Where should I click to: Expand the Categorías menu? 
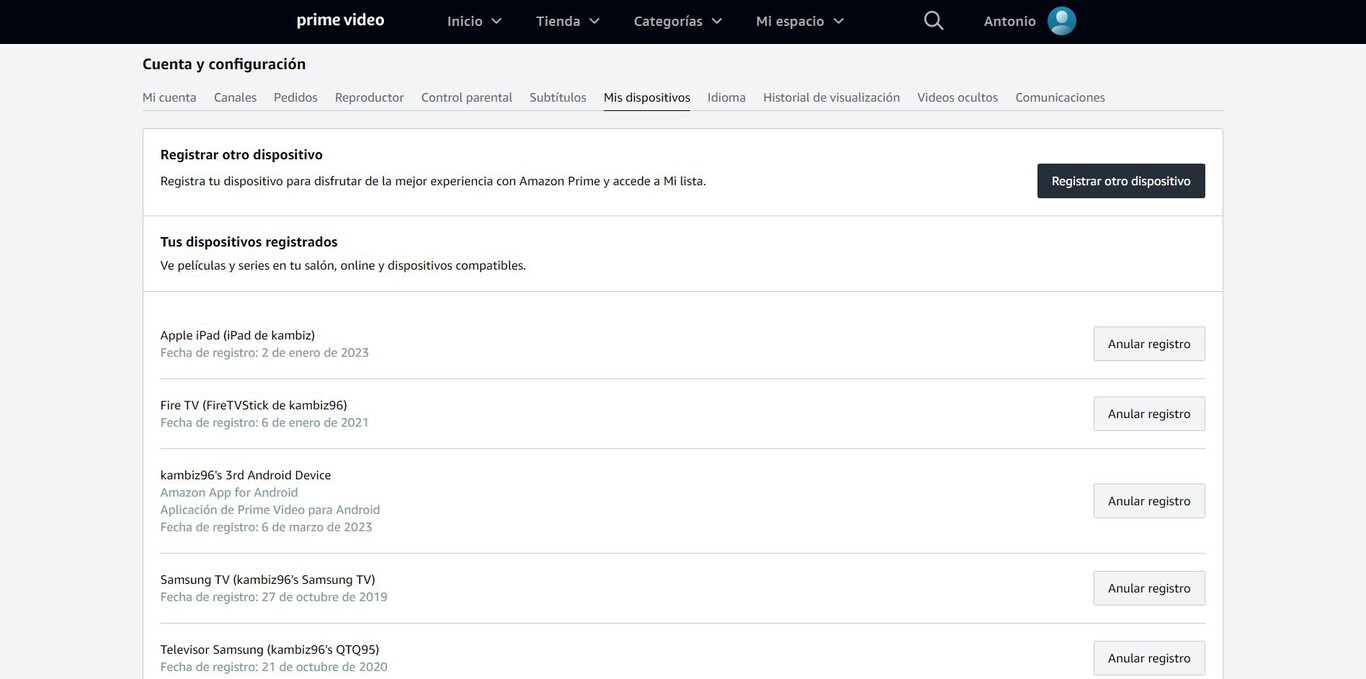point(677,21)
